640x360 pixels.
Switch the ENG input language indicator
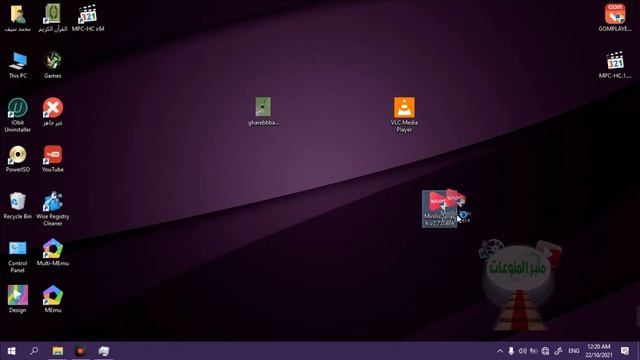point(574,351)
